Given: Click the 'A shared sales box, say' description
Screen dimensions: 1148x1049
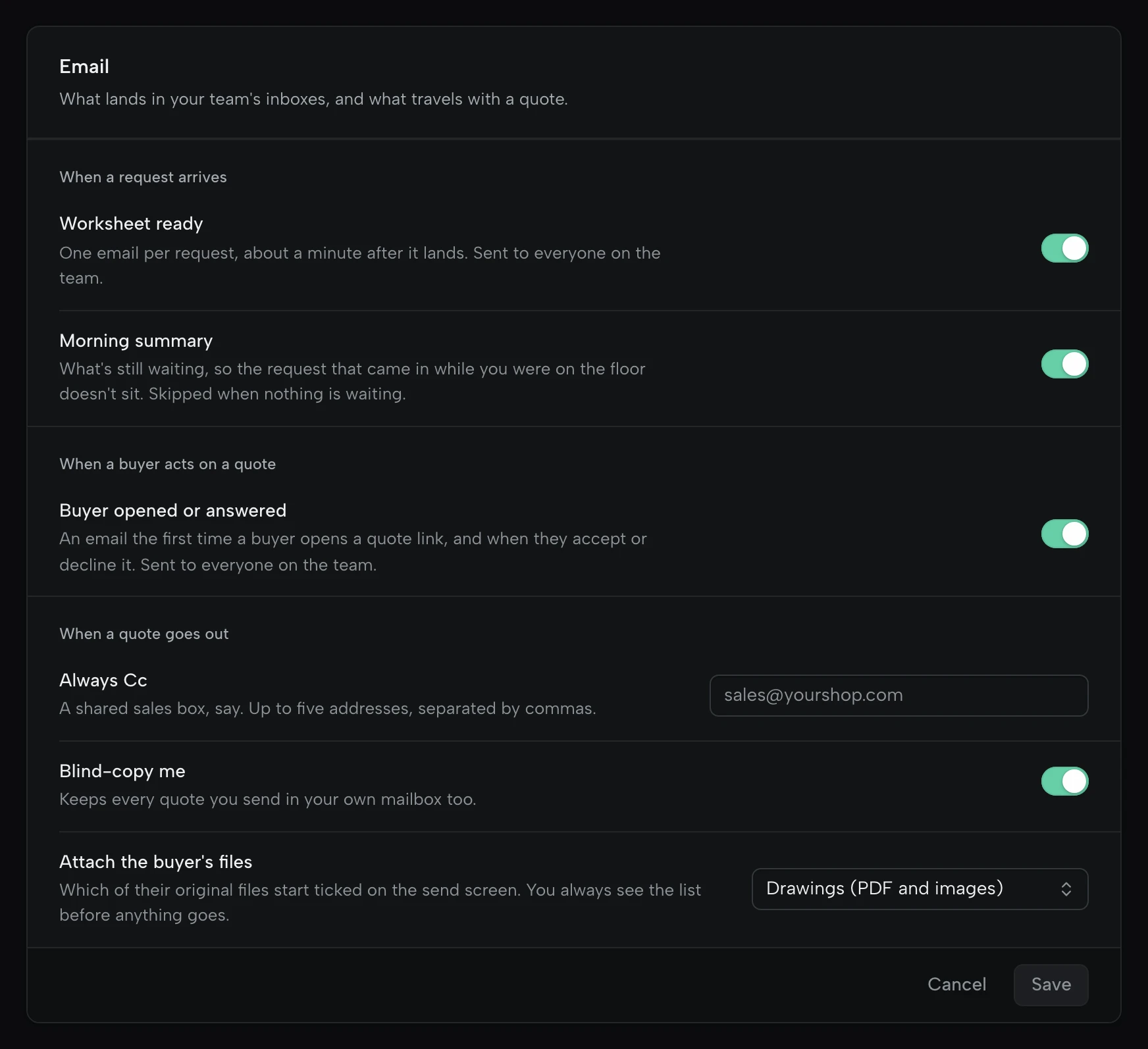Looking at the screenshot, I should (328, 708).
